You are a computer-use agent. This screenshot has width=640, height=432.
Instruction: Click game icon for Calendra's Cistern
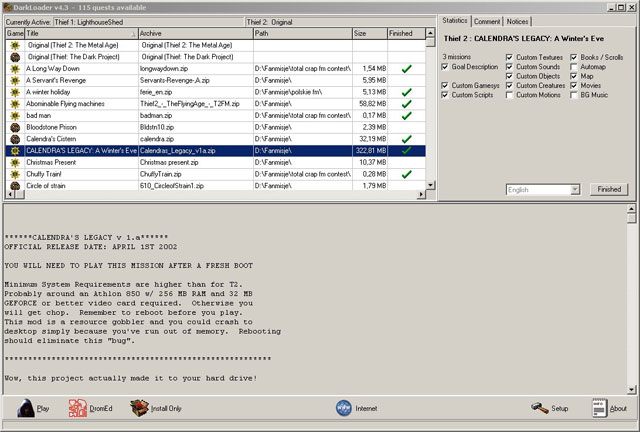15,139
